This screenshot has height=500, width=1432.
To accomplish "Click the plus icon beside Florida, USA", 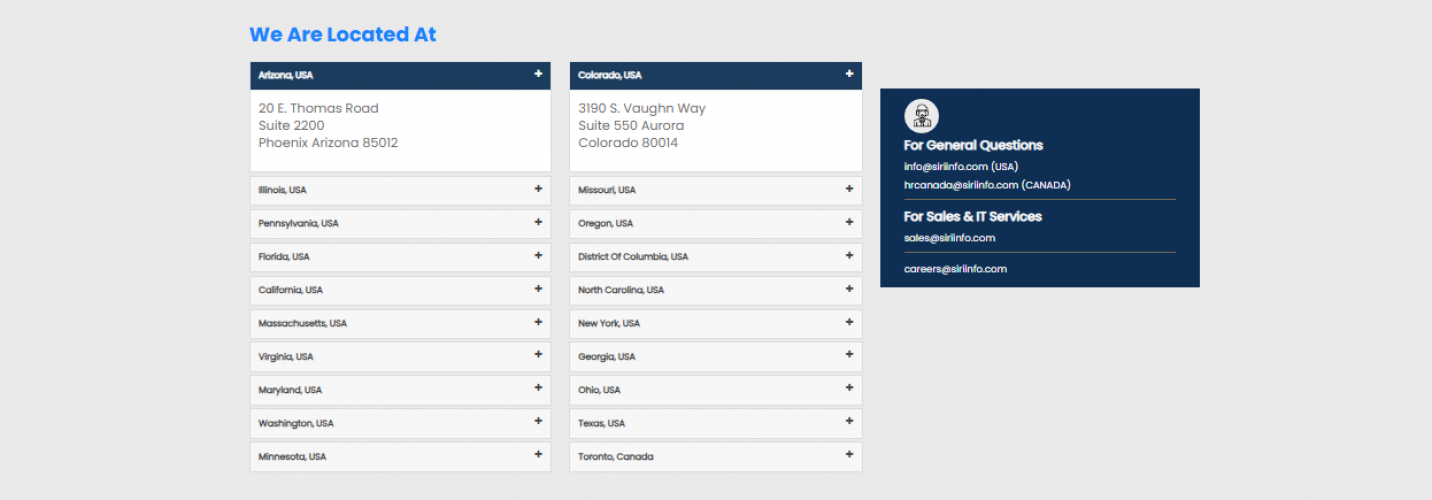I will tap(538, 256).
